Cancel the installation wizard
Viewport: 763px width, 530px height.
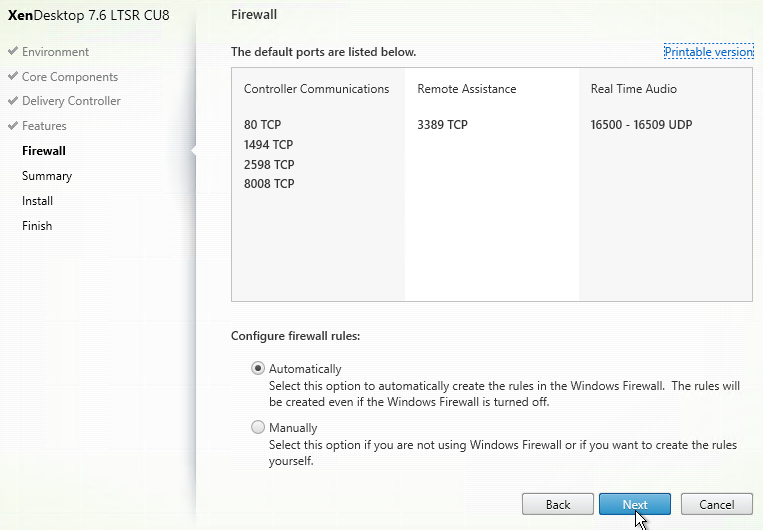pos(716,504)
